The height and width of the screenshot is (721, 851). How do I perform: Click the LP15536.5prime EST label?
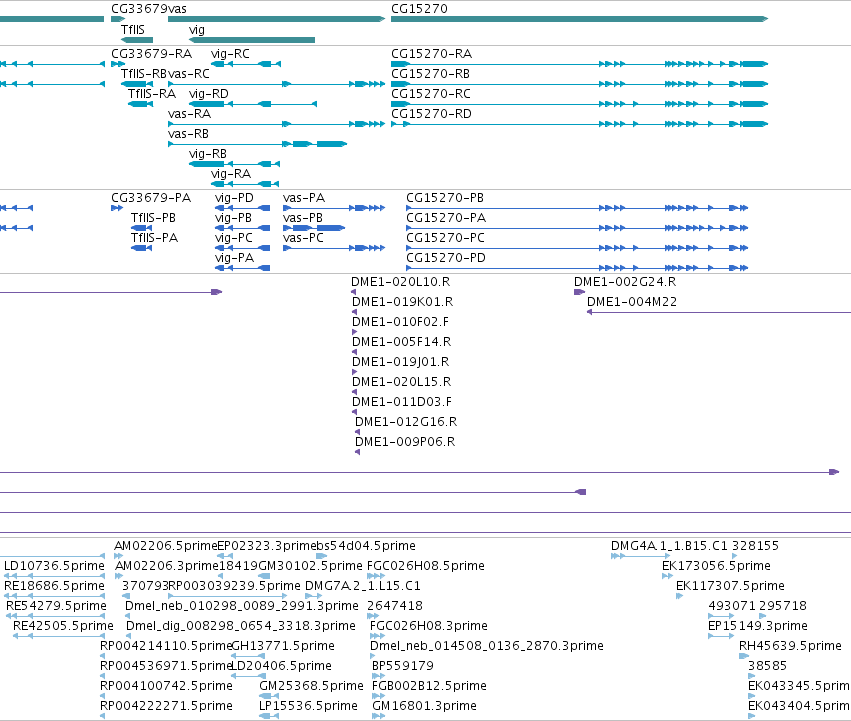308,706
